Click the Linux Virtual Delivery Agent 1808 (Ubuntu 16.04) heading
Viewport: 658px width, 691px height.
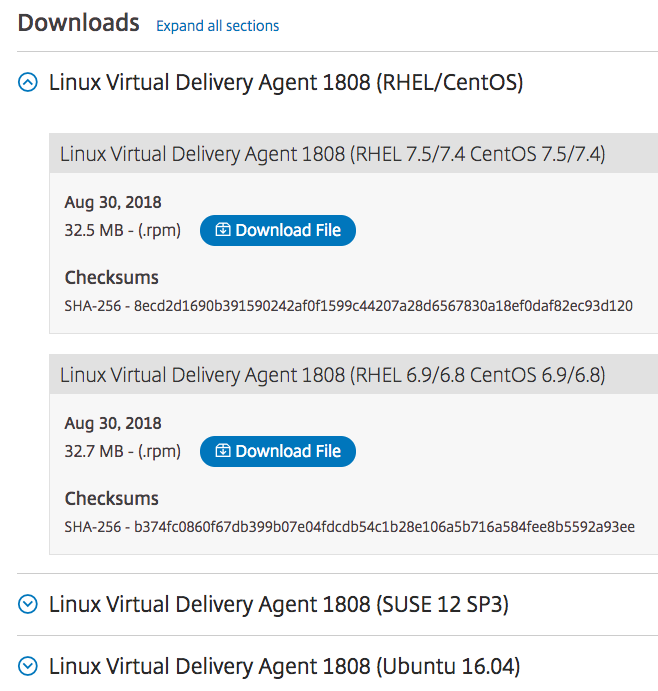(285, 666)
